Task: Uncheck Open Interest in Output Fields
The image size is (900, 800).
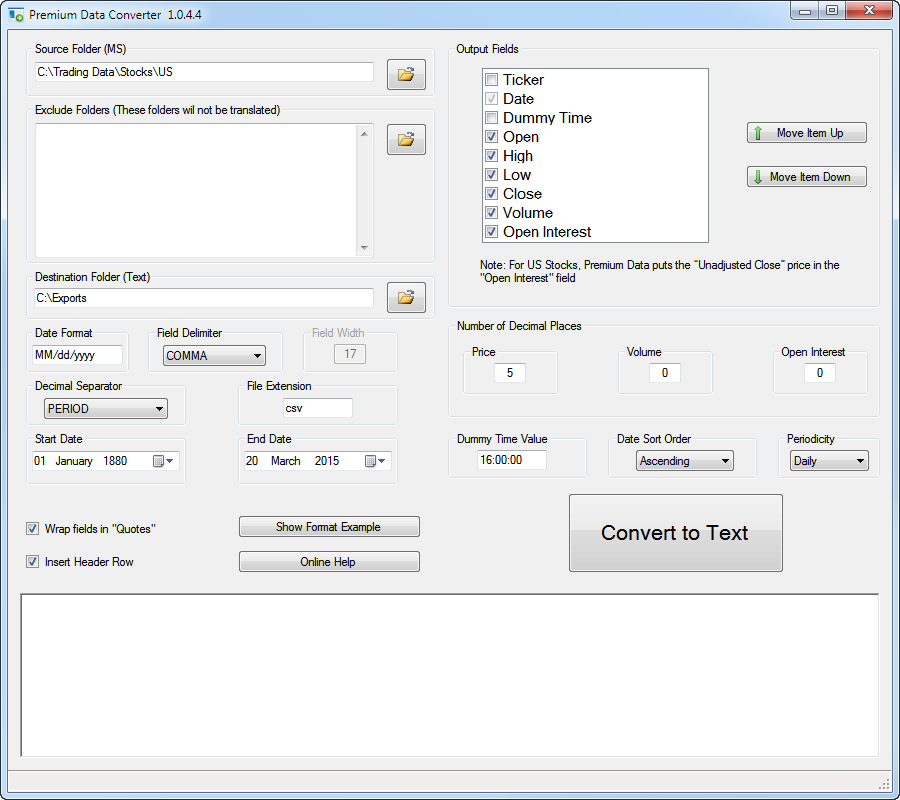Action: (x=491, y=231)
